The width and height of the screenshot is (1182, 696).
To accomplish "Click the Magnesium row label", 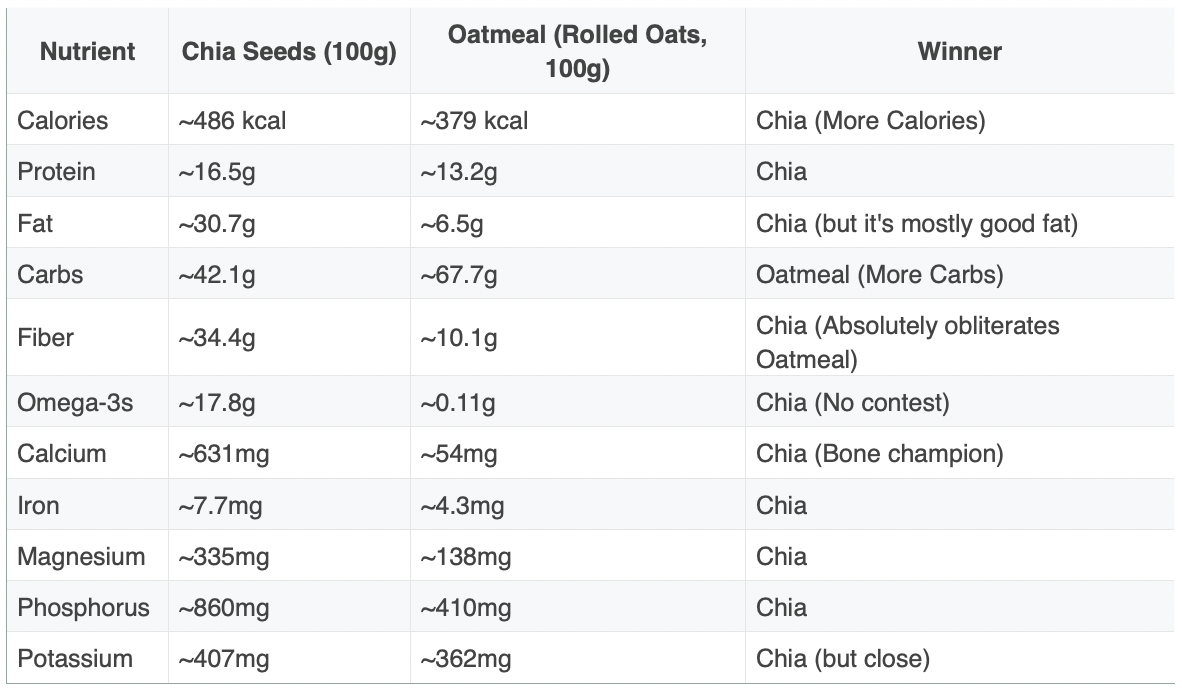I will click(x=81, y=556).
